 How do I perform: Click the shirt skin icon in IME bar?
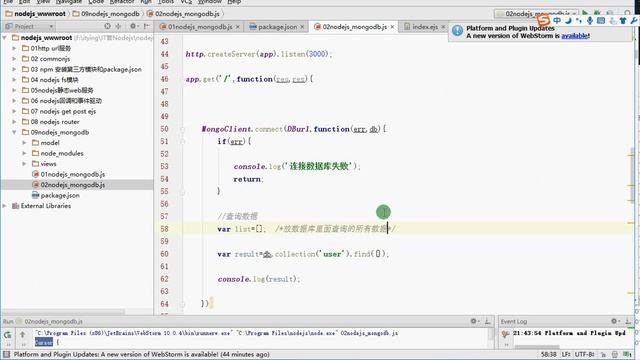pos(623,20)
